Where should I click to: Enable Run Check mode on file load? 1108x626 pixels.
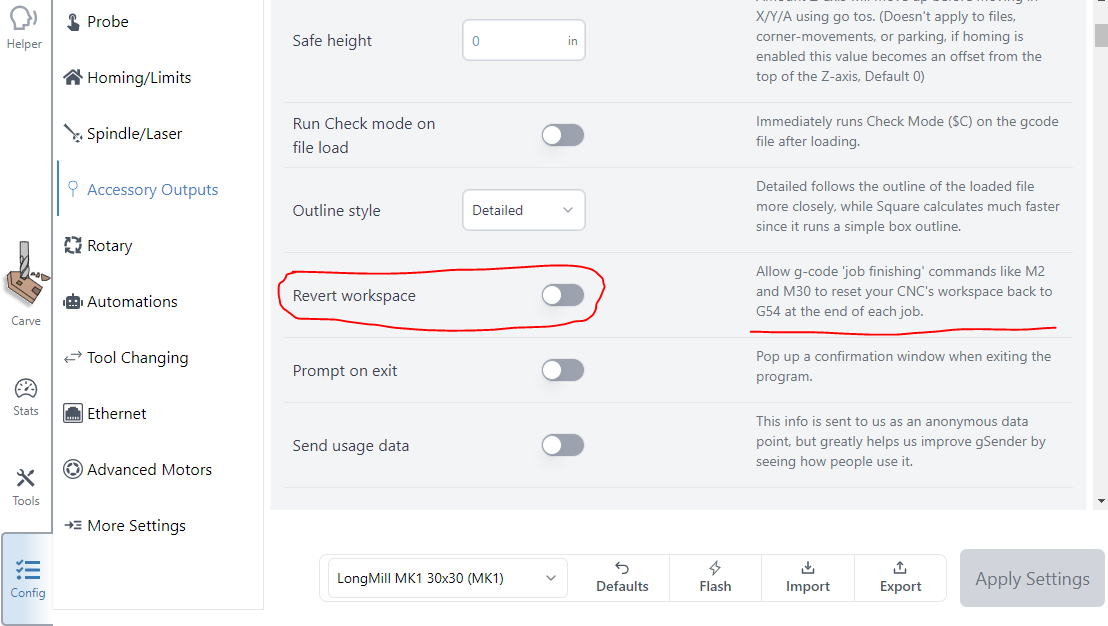[563, 135]
